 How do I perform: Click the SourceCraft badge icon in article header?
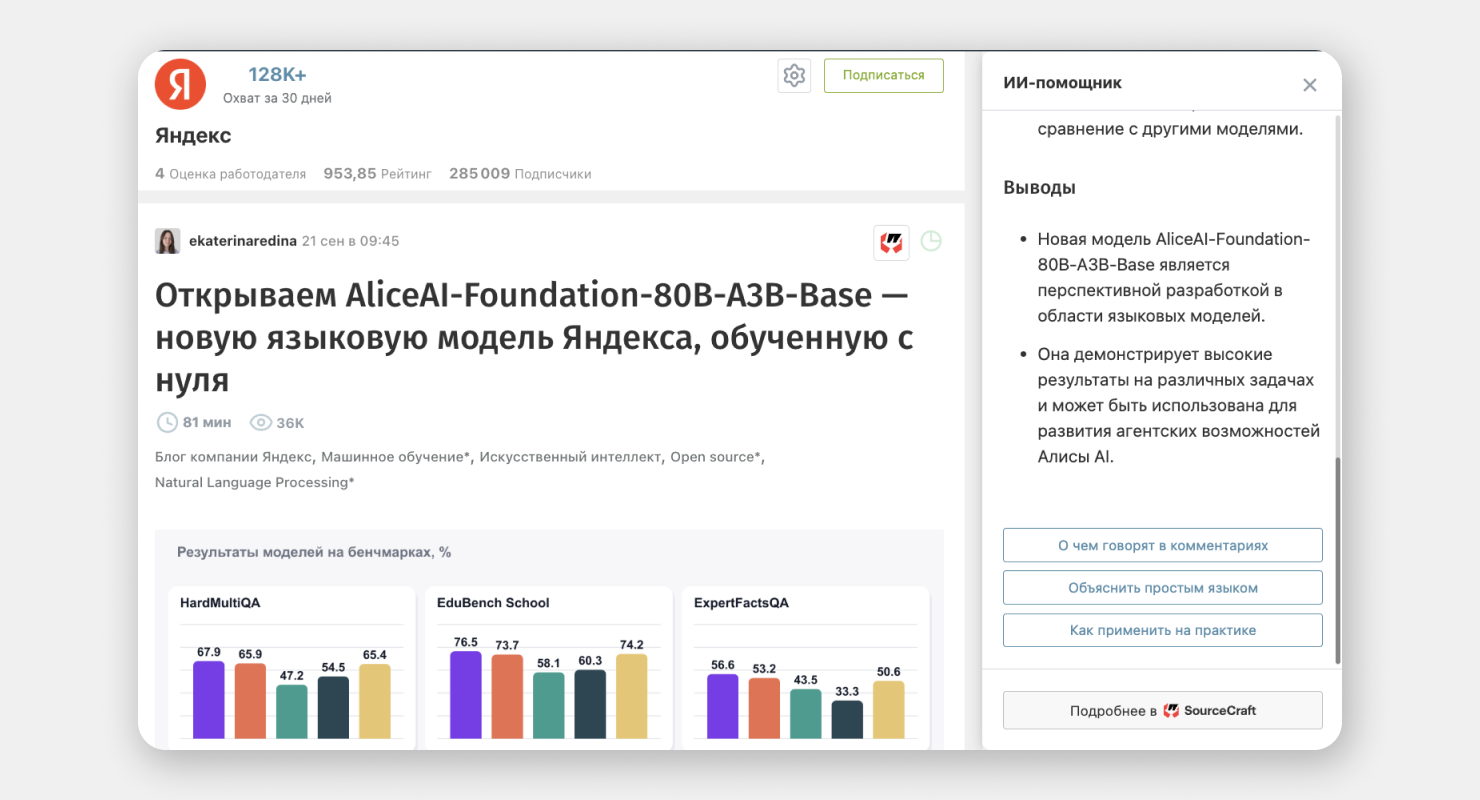891,242
